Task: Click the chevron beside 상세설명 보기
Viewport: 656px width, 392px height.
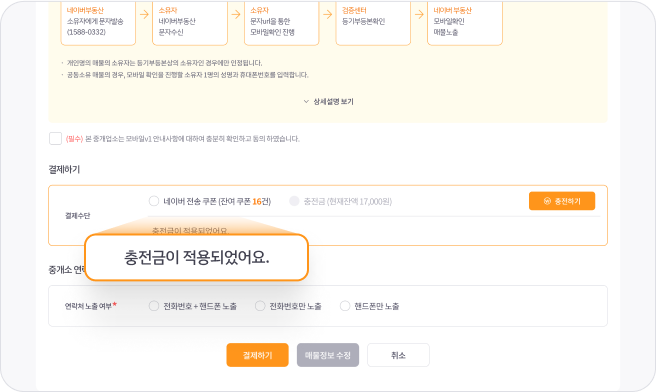Action: (x=306, y=102)
